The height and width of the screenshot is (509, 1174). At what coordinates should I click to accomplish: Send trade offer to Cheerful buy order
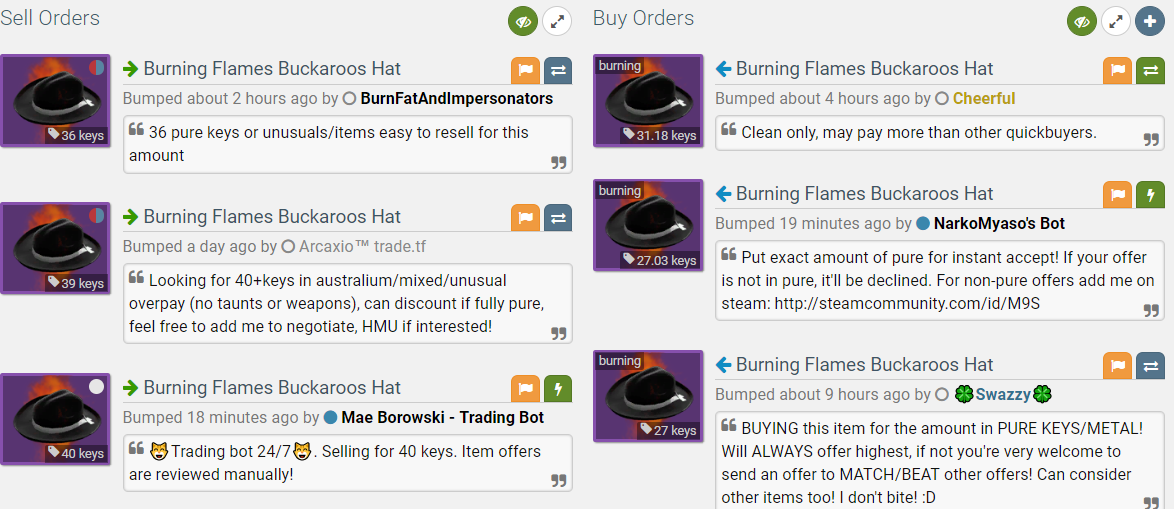[1150, 70]
